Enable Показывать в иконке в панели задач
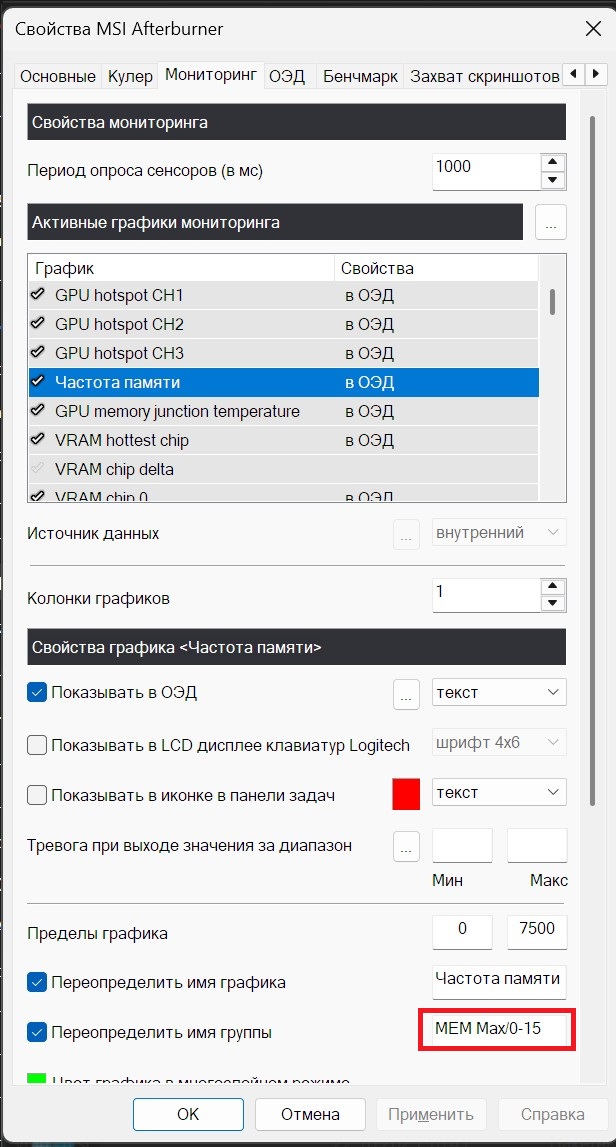616x1147 pixels. tap(37, 795)
